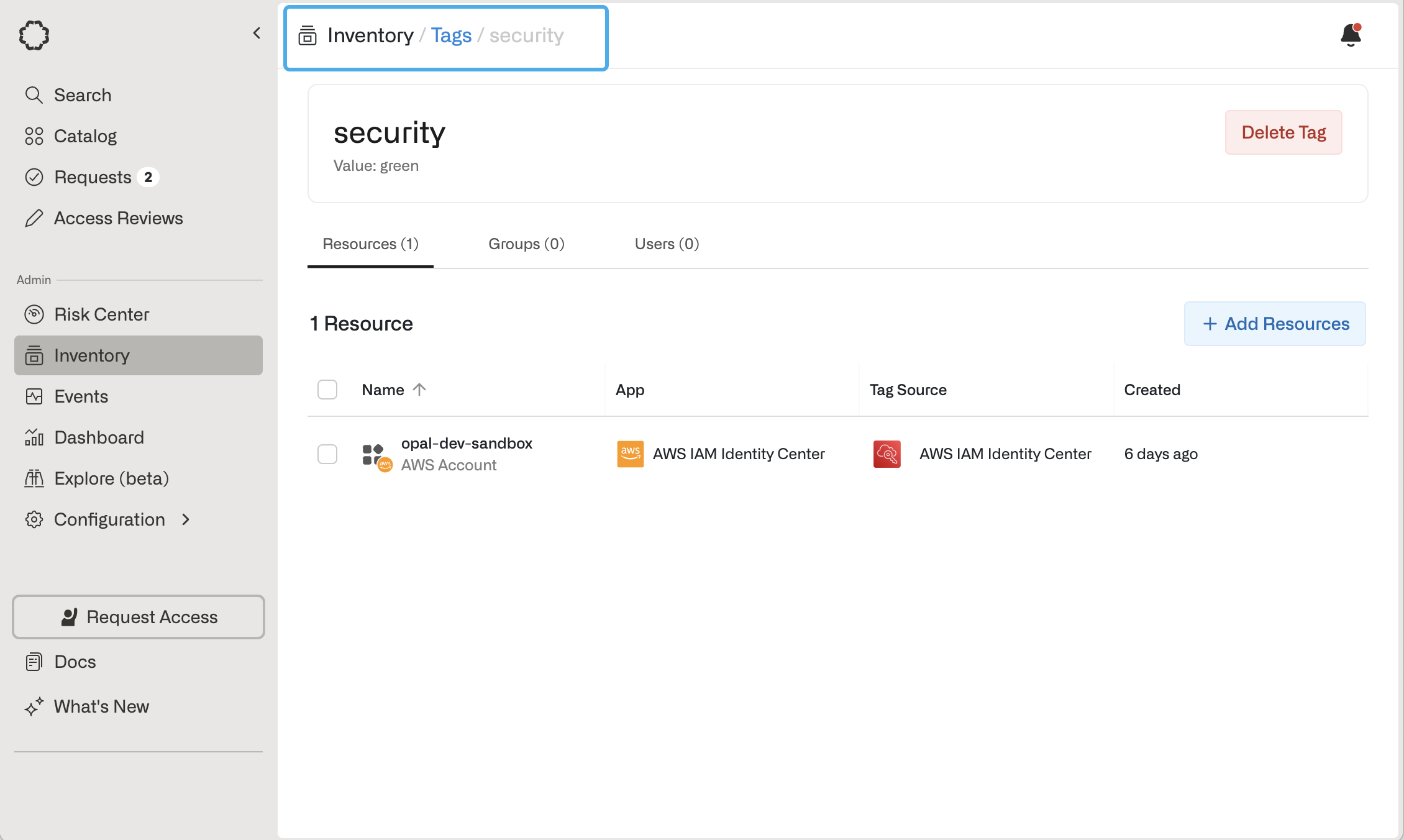Click the Opal logo icon
This screenshot has width=1404, height=840.
tap(34, 35)
